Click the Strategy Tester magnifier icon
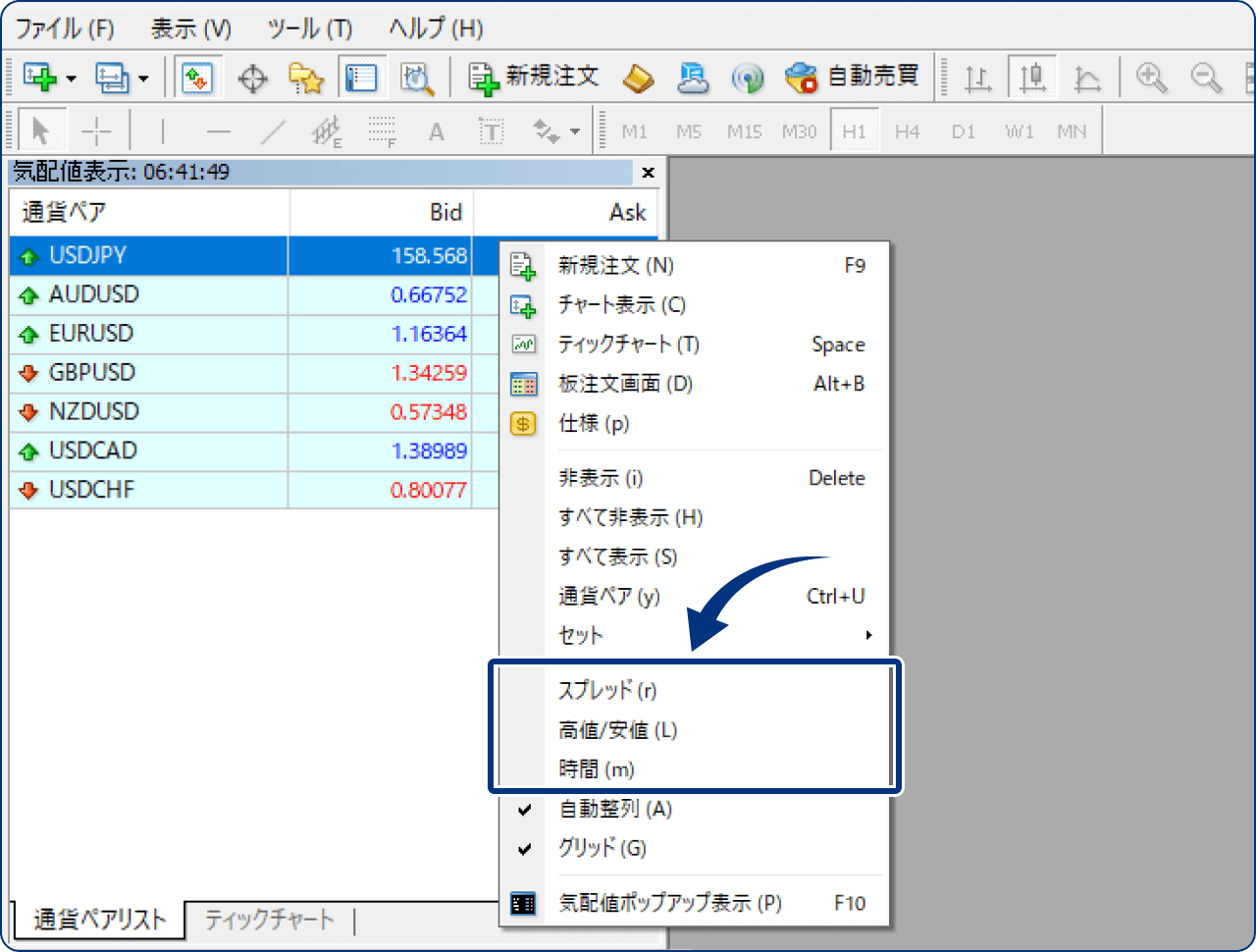The image size is (1256, 952). point(417,79)
